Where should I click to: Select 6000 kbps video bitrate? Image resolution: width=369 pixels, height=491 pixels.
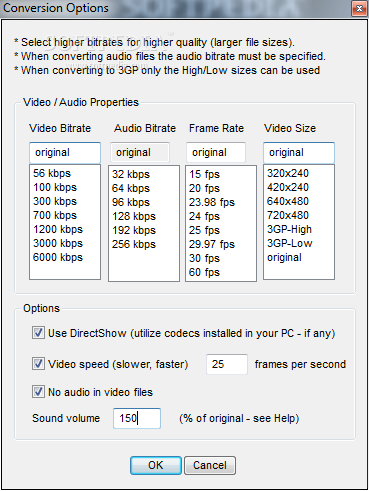tap(58, 257)
